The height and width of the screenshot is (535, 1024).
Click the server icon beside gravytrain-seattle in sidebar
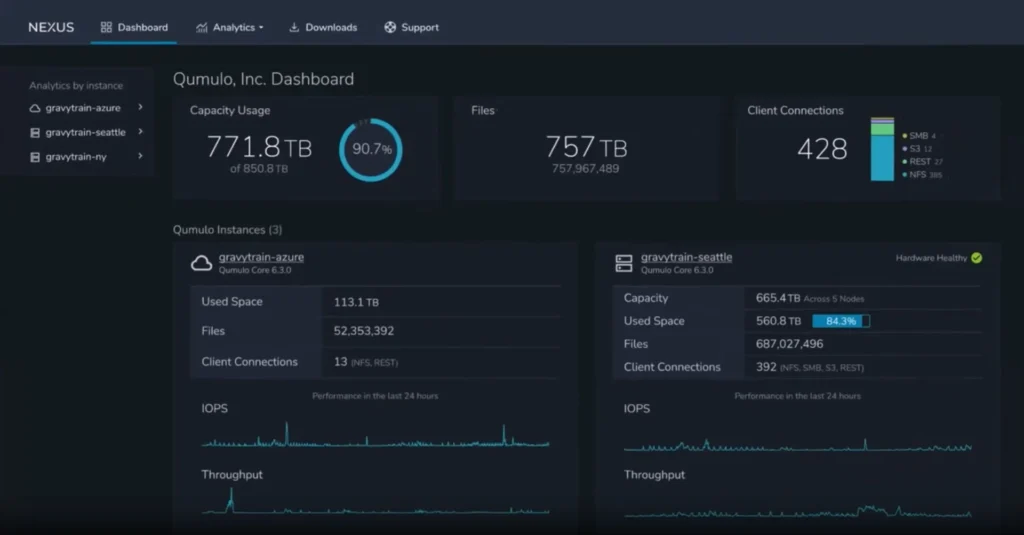click(35, 132)
